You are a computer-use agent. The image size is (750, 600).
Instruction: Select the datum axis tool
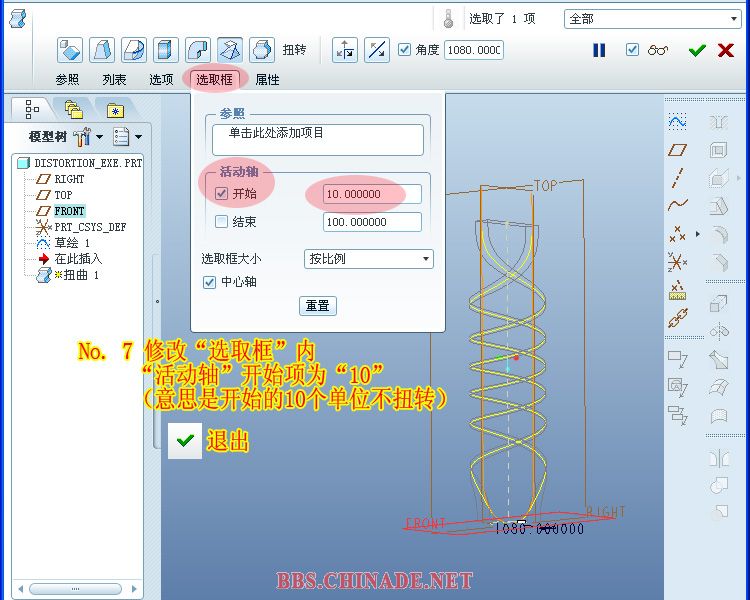point(677,178)
